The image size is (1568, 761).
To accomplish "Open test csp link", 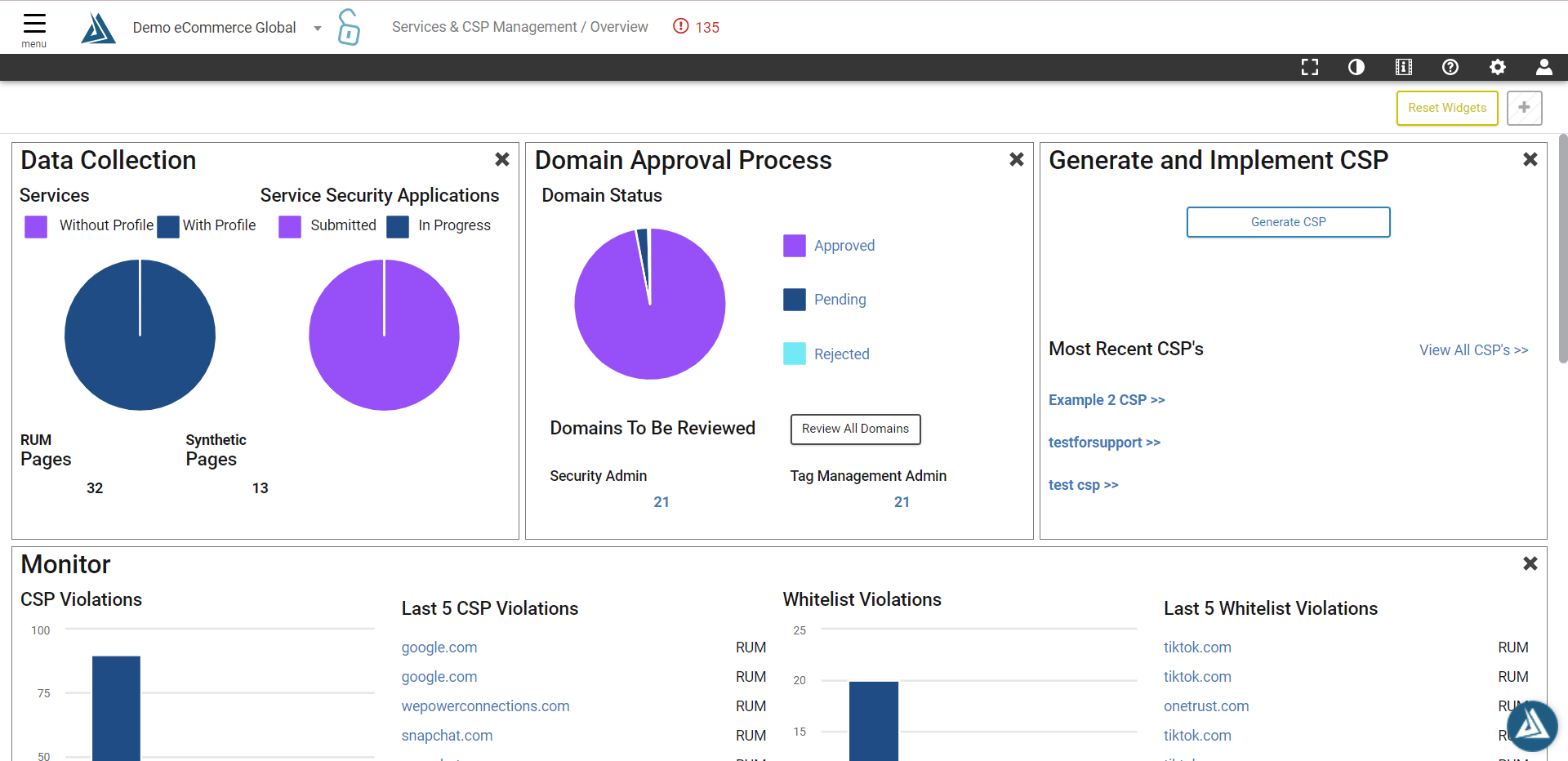I will tap(1084, 485).
